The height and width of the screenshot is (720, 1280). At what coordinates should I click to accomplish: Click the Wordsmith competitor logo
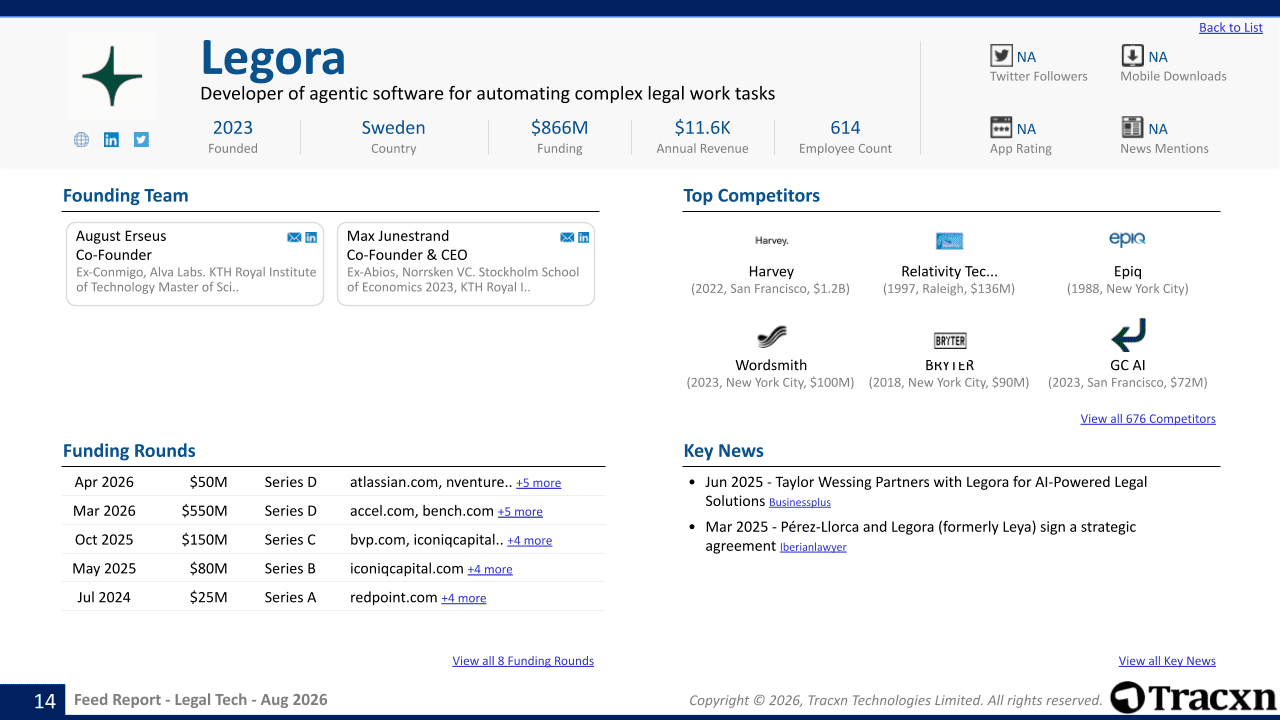pyautogui.click(x=771, y=336)
